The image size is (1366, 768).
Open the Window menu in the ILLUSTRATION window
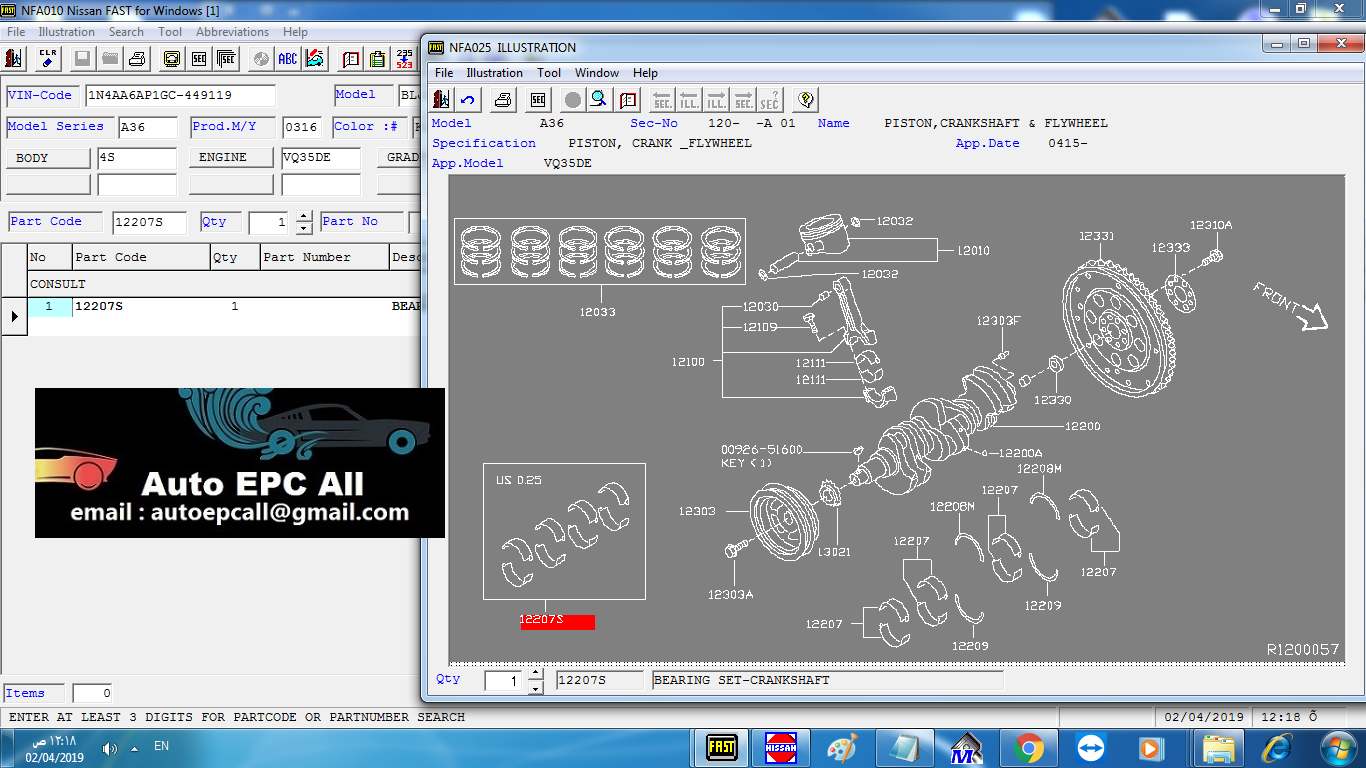[597, 73]
